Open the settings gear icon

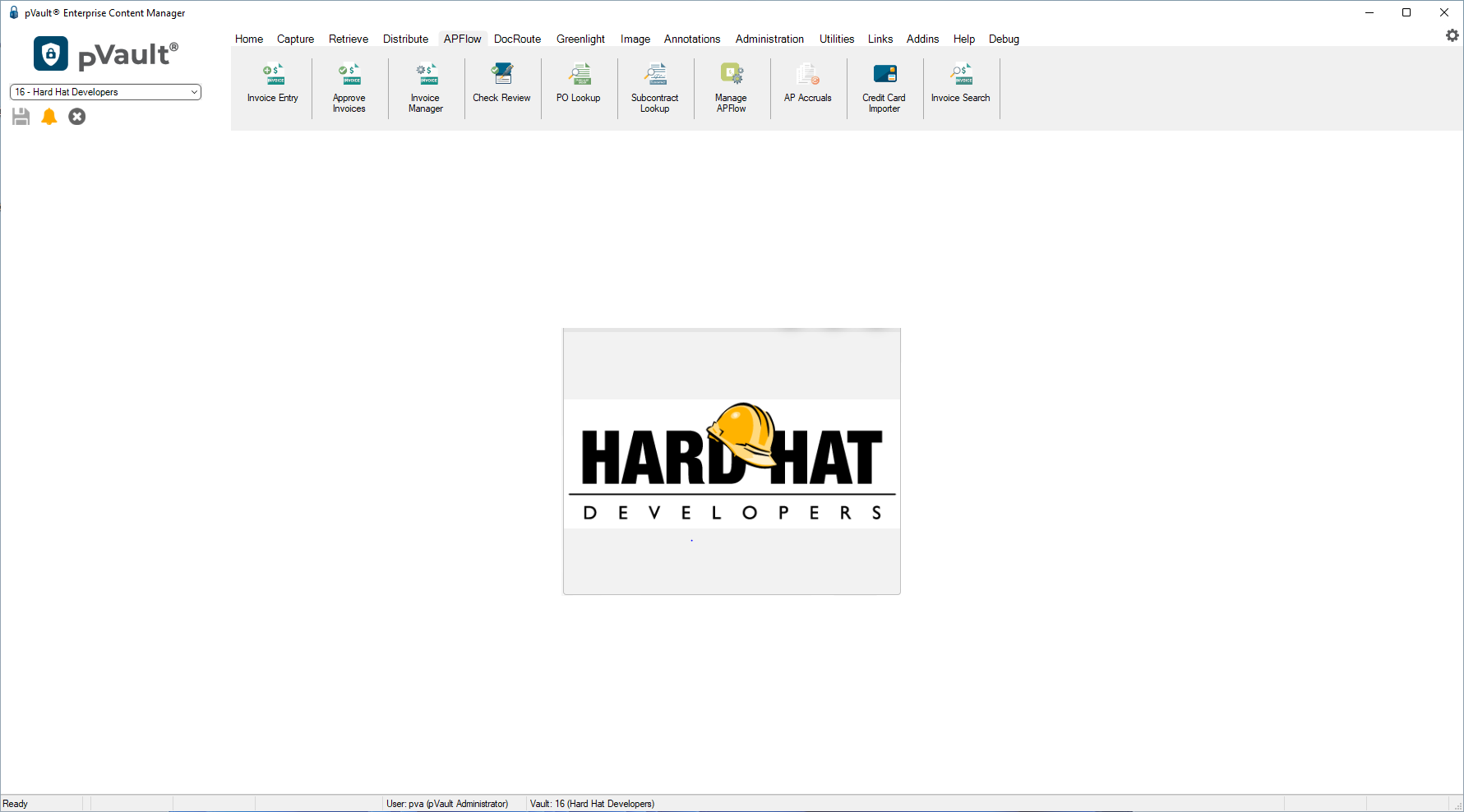(1452, 35)
